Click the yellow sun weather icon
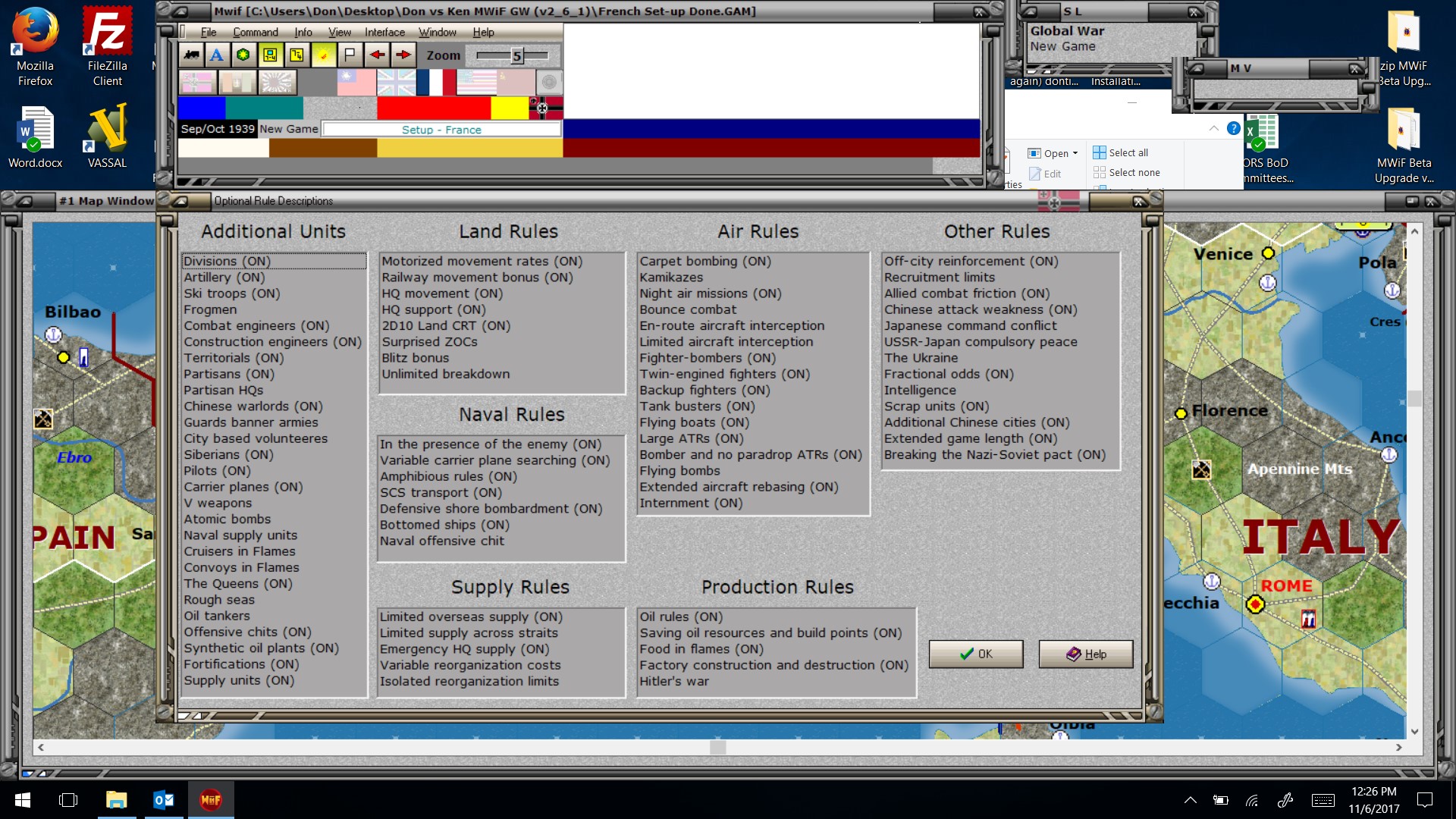1456x819 pixels. click(324, 55)
